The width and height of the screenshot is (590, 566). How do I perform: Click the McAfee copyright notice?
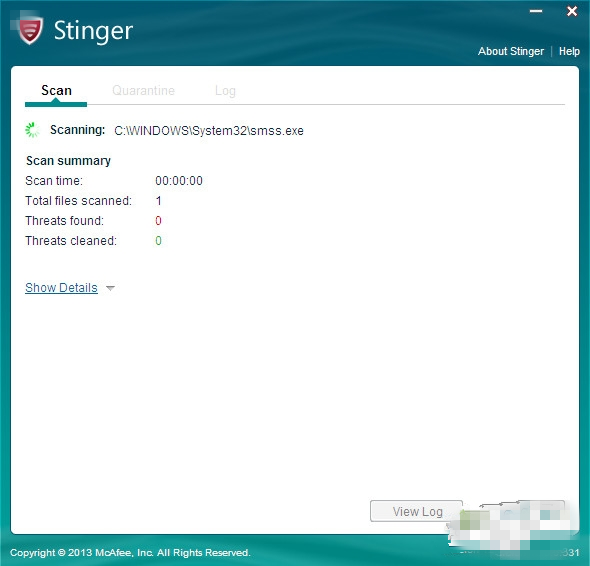coord(130,552)
